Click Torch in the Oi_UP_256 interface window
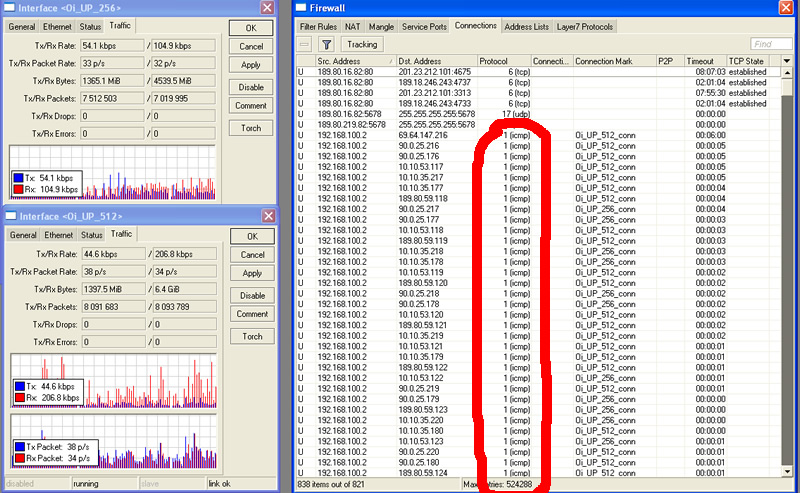Viewport: 800px width, 493px height. pyautogui.click(x=251, y=128)
